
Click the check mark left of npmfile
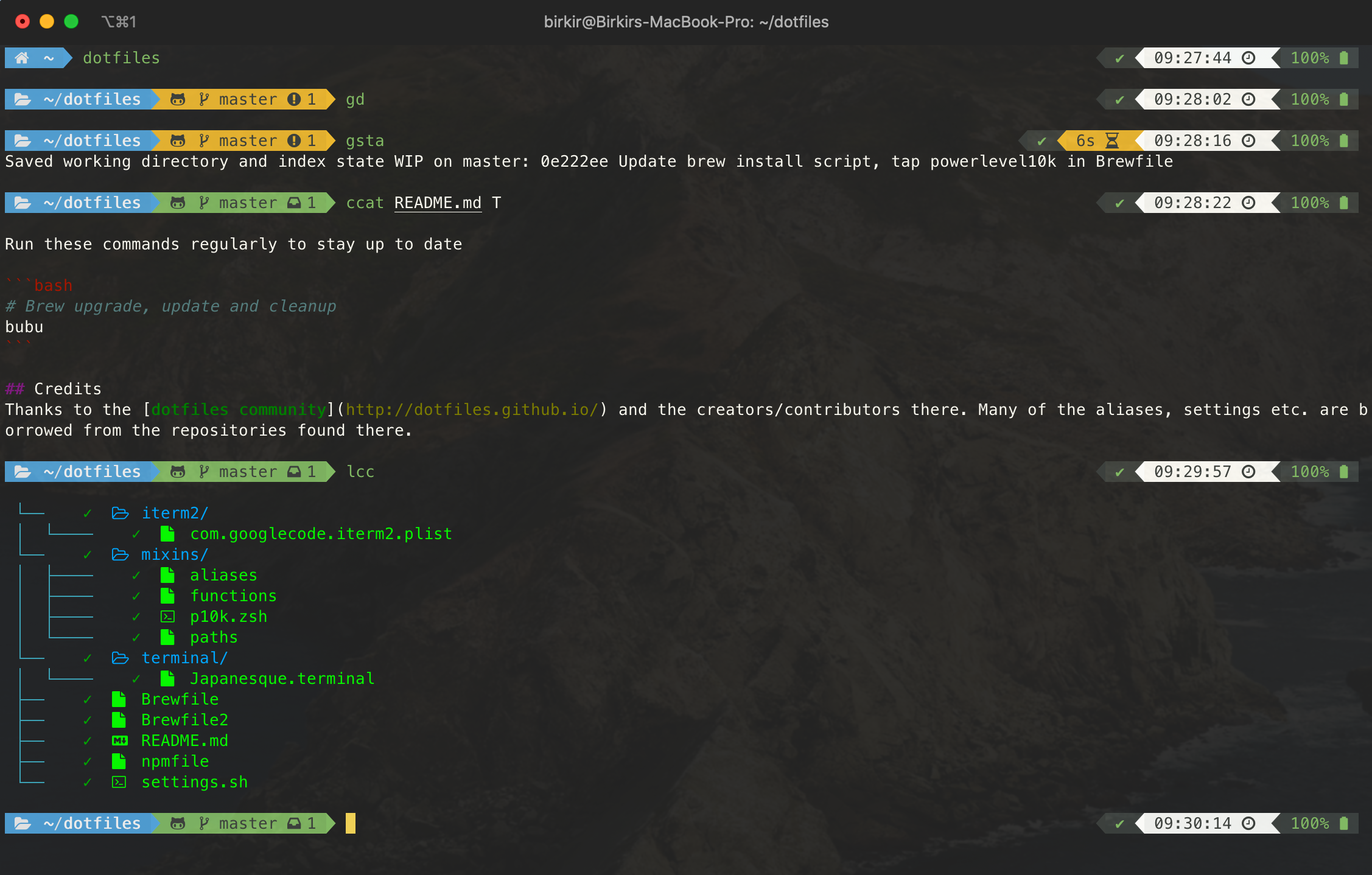(88, 761)
